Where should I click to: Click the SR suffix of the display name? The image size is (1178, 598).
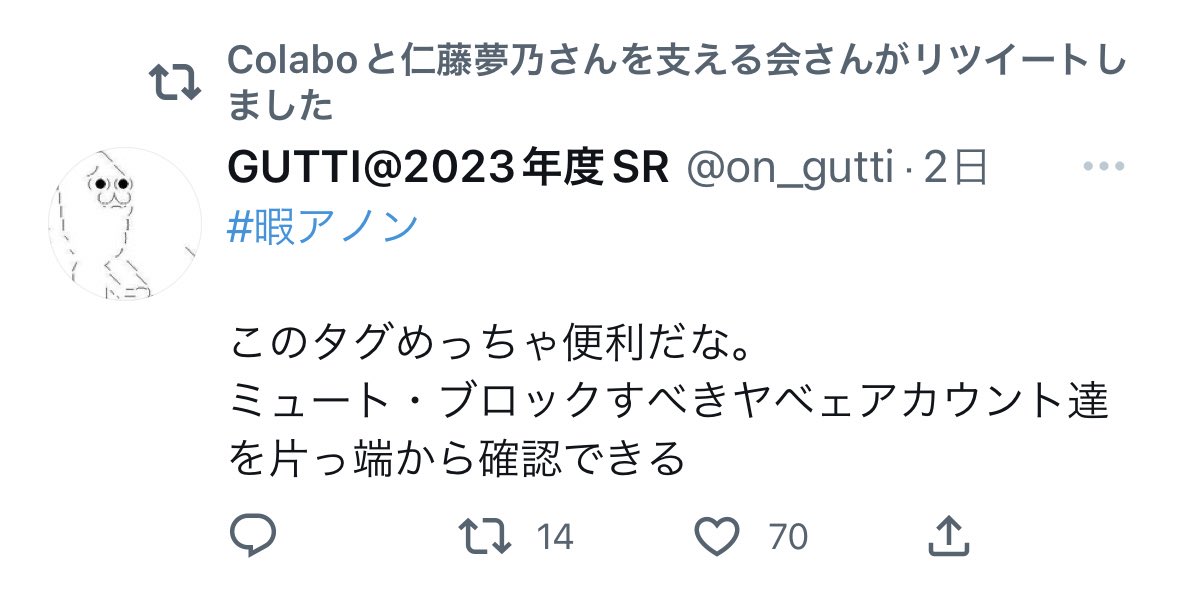(x=640, y=168)
